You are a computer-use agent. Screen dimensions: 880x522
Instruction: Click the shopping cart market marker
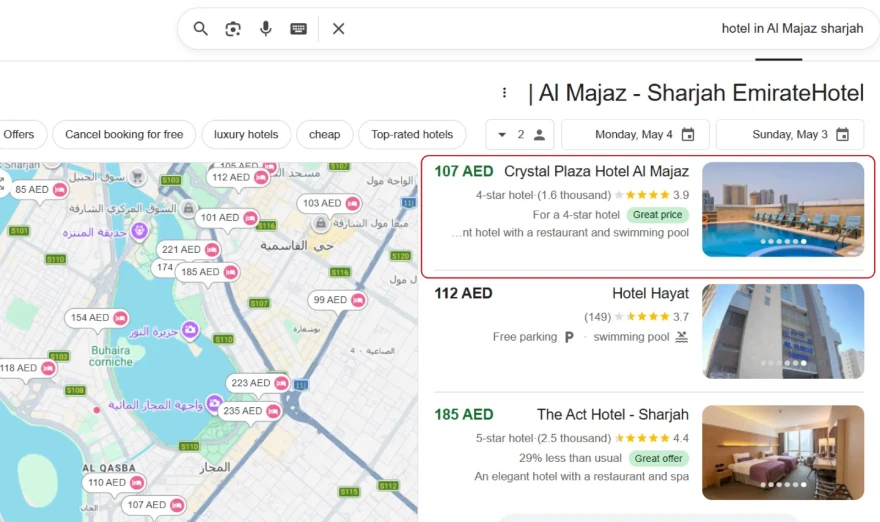(136, 177)
